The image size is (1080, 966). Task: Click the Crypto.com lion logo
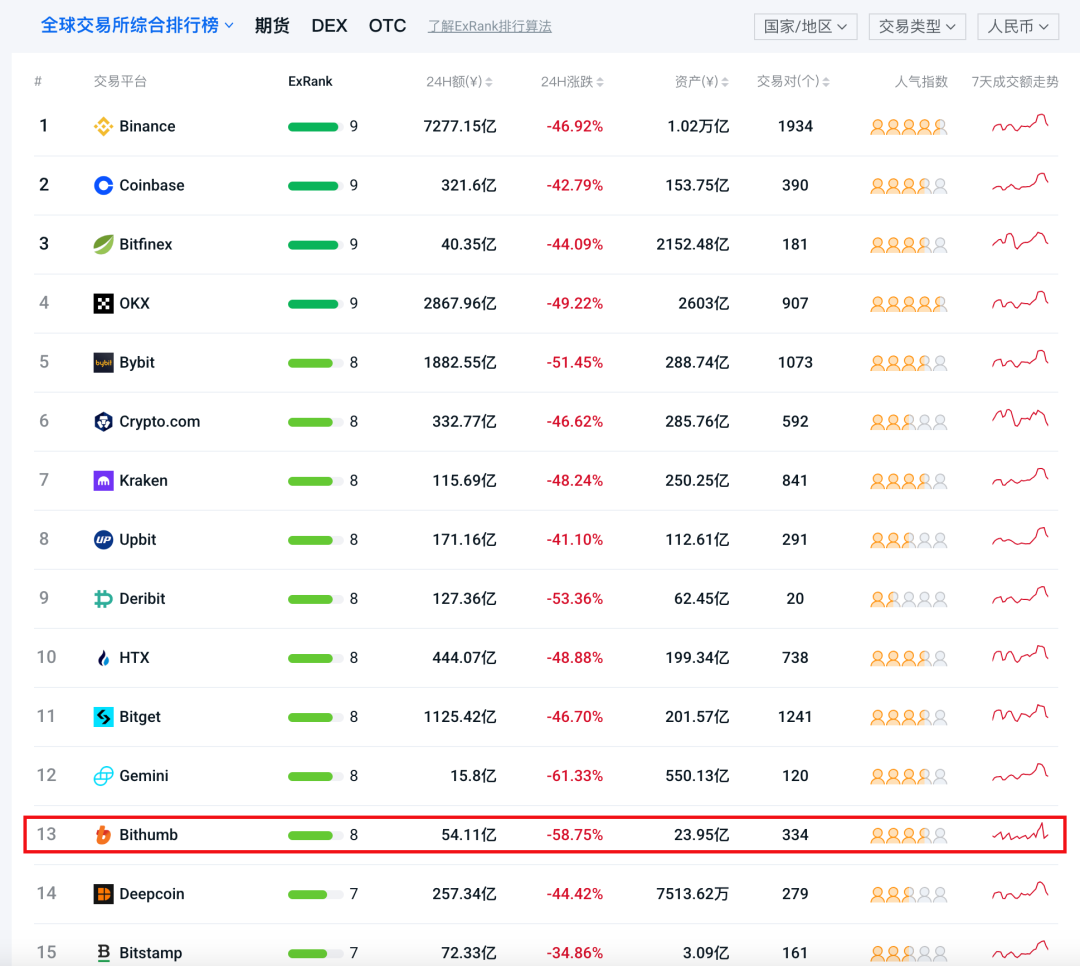coord(103,422)
